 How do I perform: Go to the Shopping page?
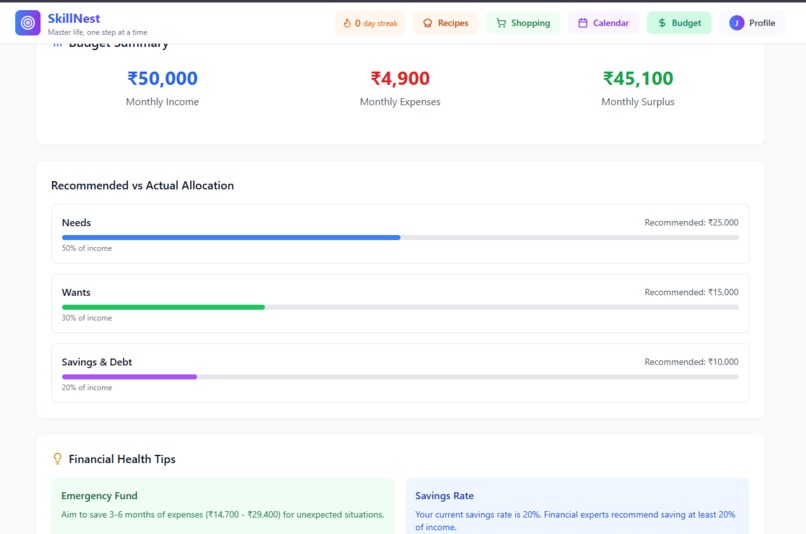pos(523,23)
